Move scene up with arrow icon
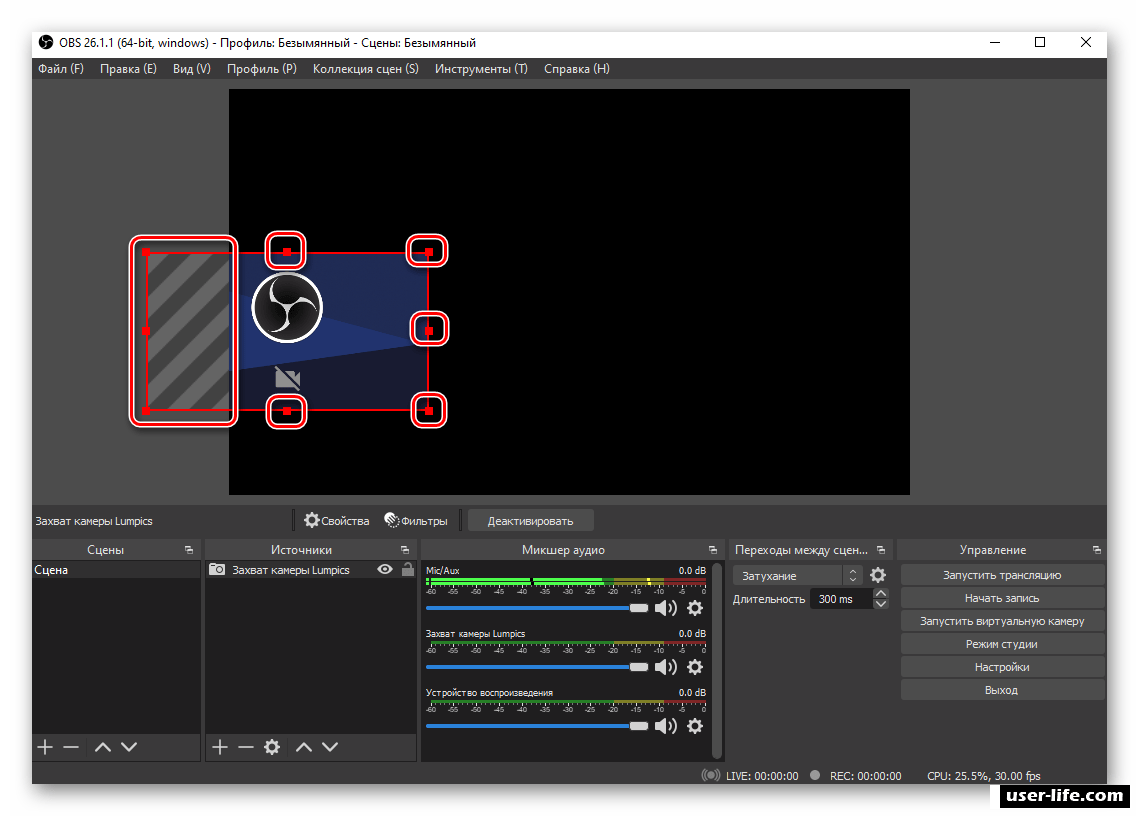The image size is (1139, 816). [x=103, y=747]
